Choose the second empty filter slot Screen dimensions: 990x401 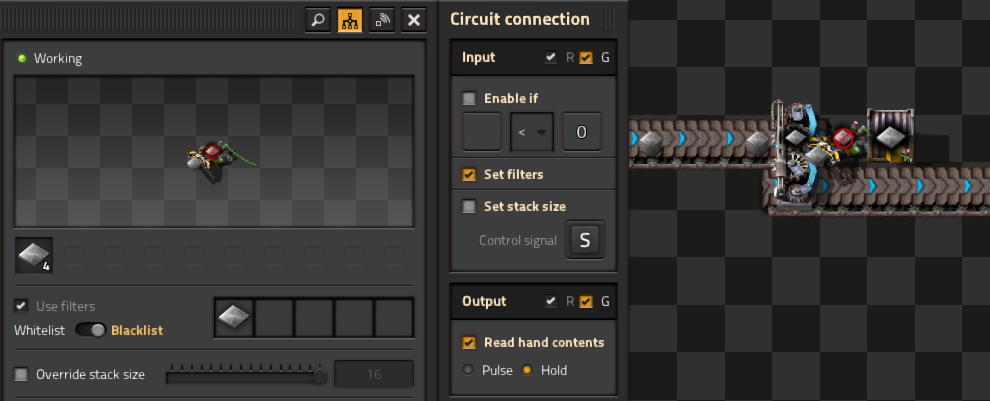tap(274, 318)
